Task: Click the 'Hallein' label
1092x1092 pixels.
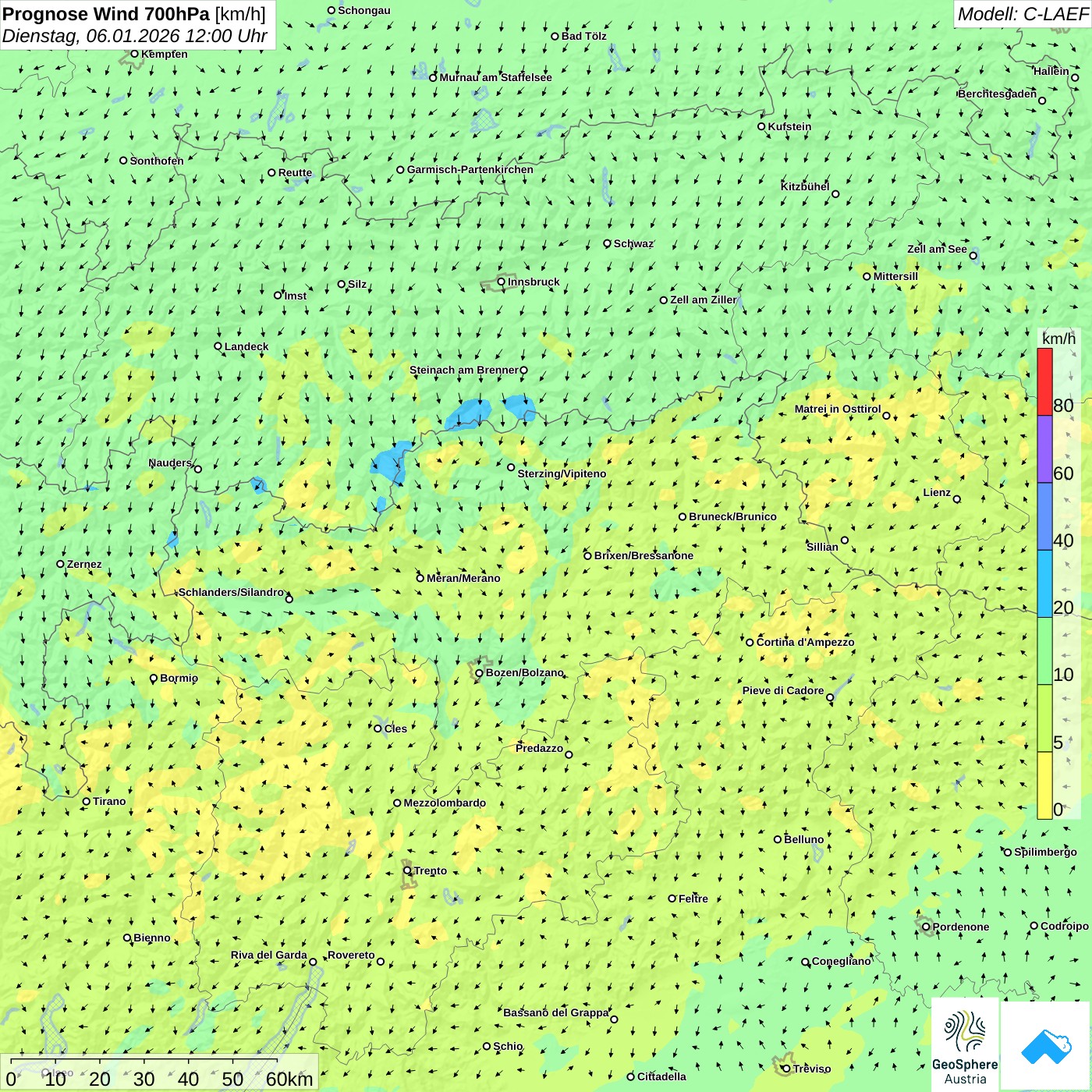Action: (x=1051, y=71)
